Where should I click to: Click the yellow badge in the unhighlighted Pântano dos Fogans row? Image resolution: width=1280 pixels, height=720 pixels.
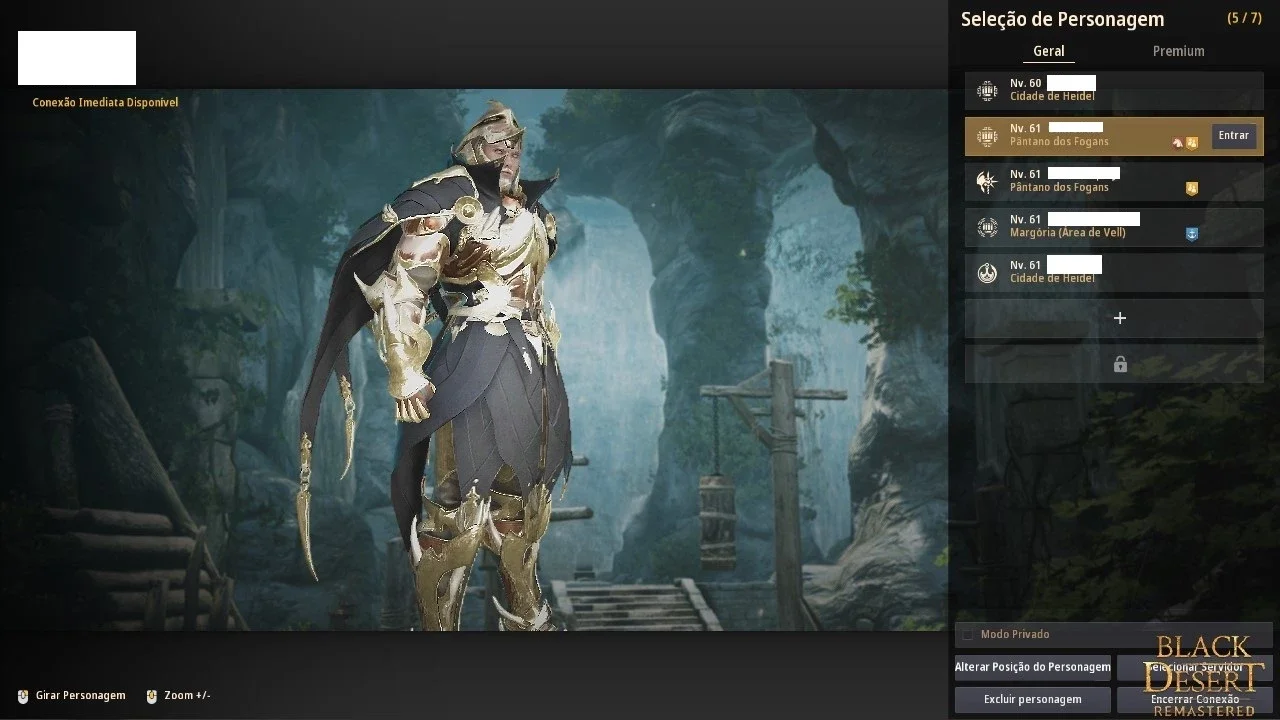(x=1192, y=188)
